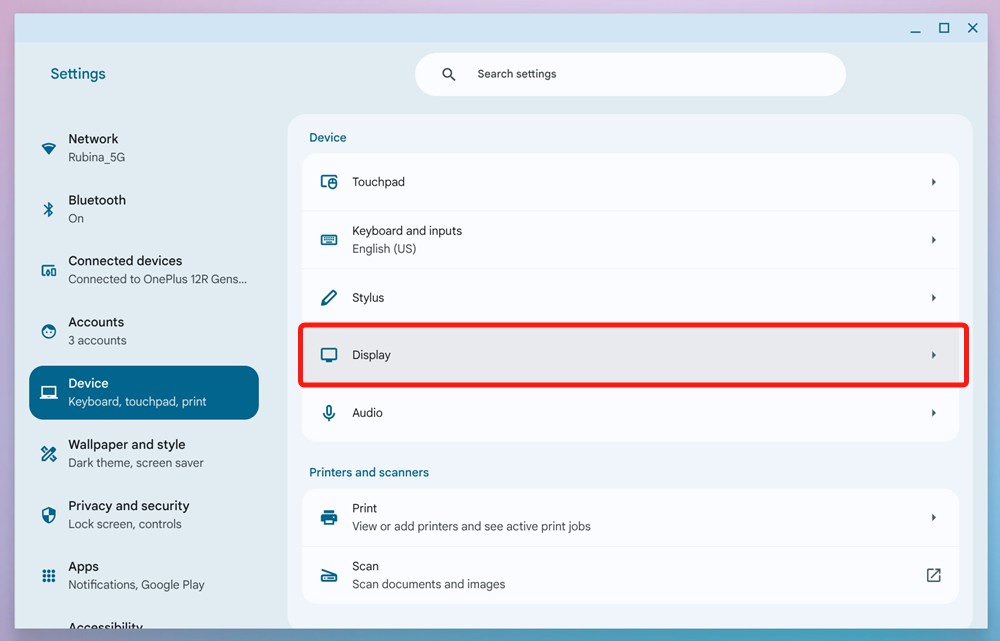Open Scan via its external link icon
1000x641 pixels.
click(933, 575)
